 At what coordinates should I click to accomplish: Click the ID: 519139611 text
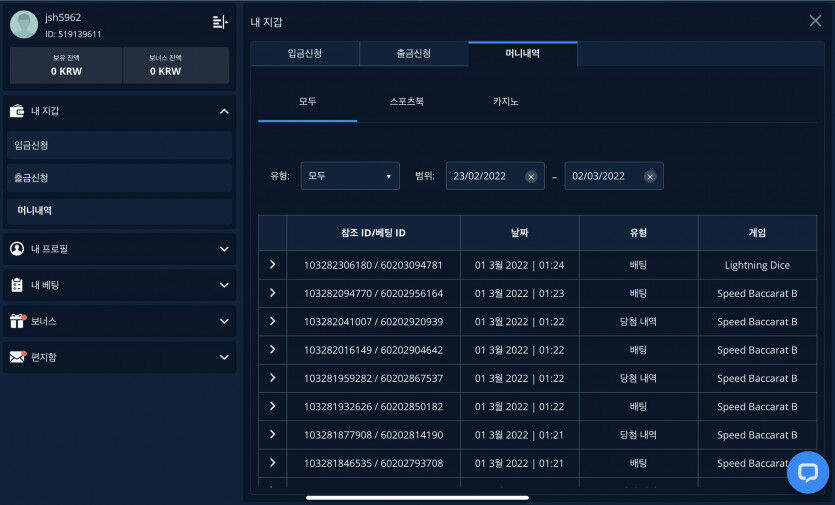click(x=73, y=34)
